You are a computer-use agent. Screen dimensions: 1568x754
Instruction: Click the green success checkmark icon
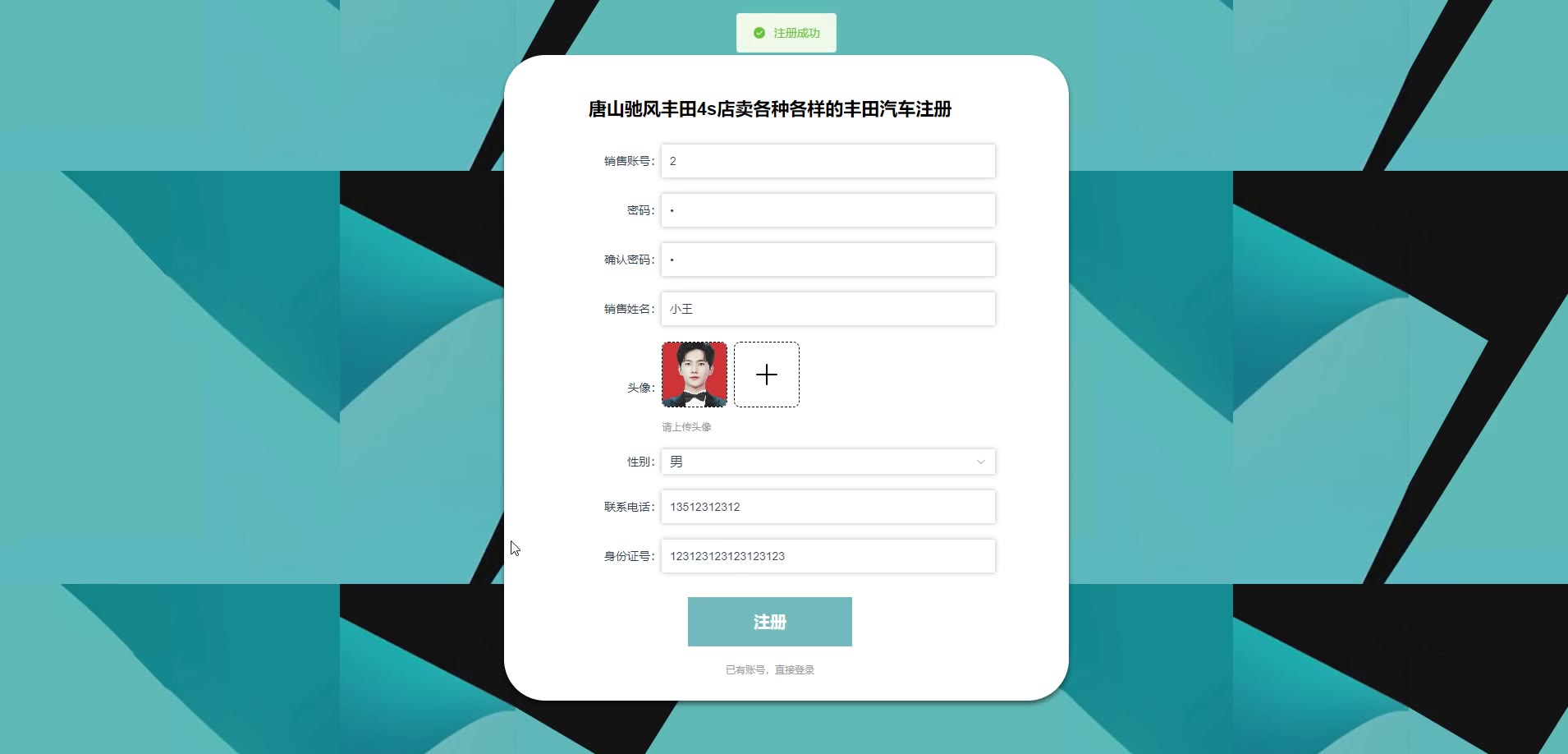click(x=759, y=33)
